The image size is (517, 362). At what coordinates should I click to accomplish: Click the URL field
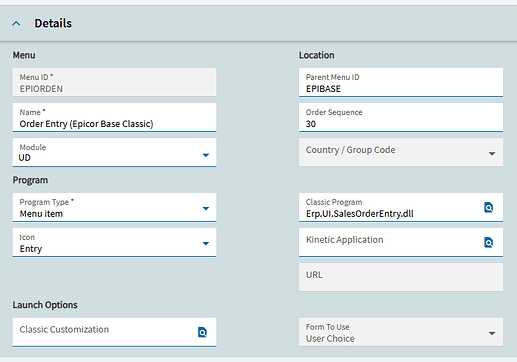tap(401, 277)
